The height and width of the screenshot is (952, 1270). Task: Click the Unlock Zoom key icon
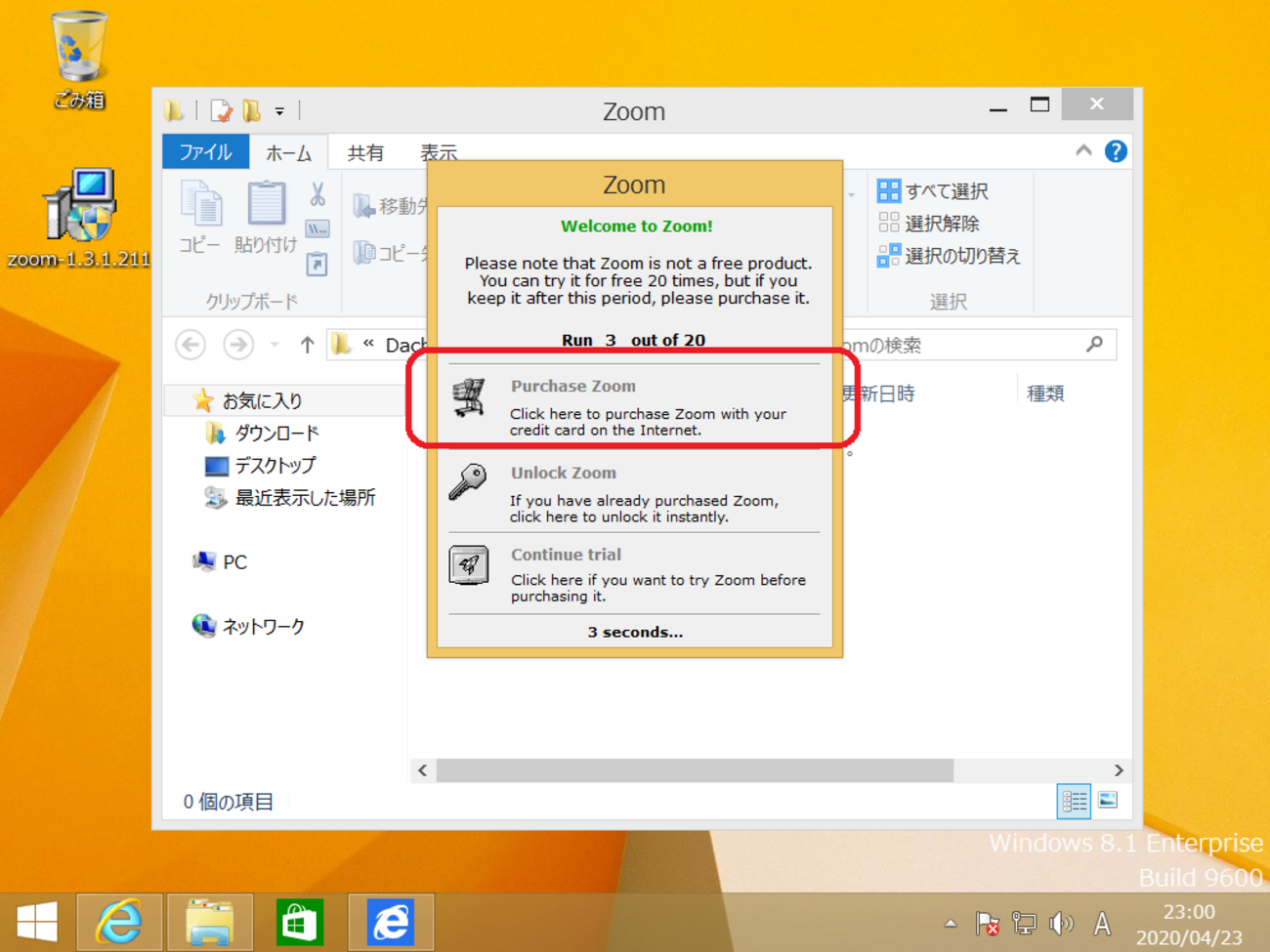pos(468,482)
